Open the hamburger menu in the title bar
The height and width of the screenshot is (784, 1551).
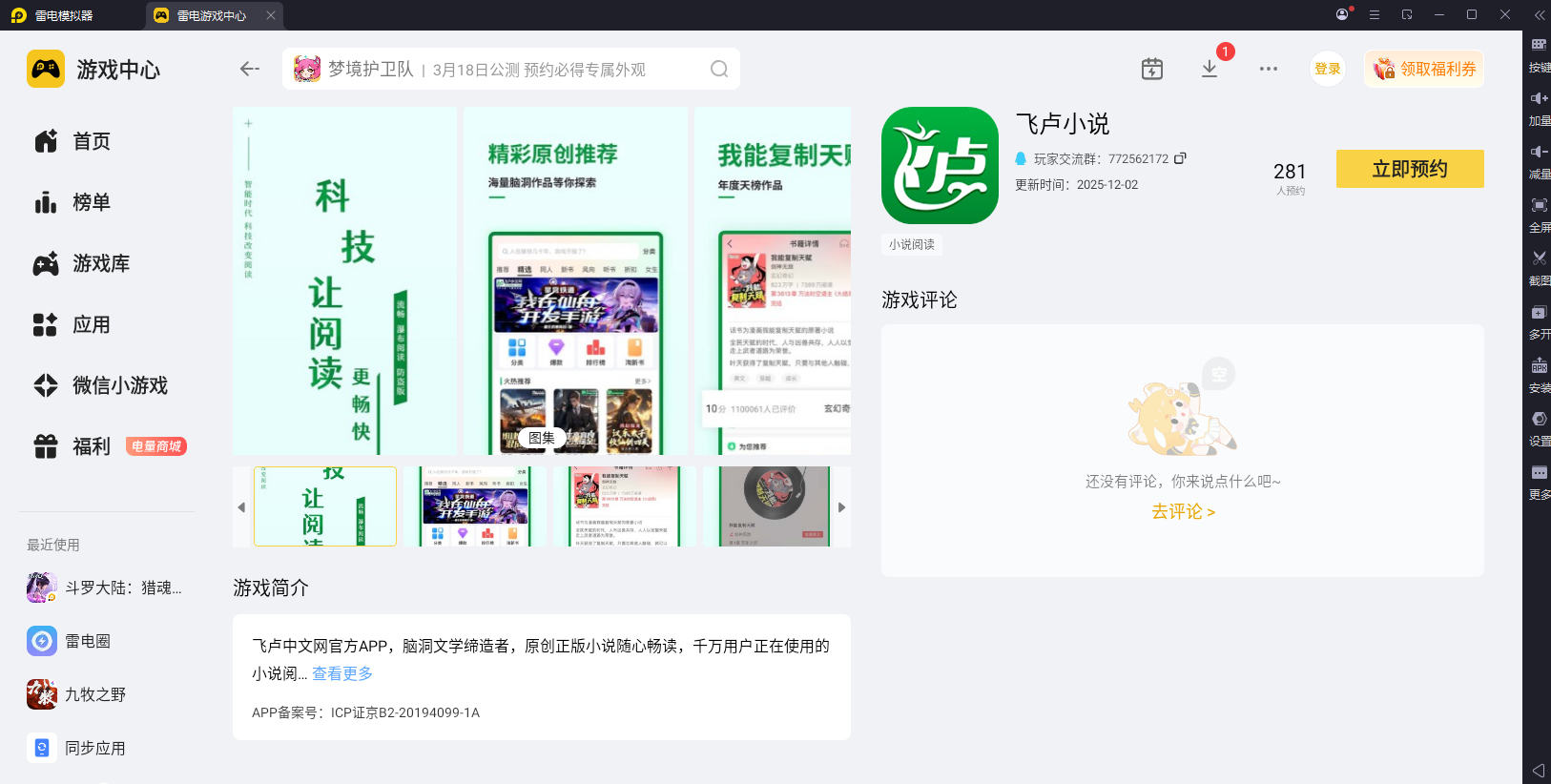1375,14
